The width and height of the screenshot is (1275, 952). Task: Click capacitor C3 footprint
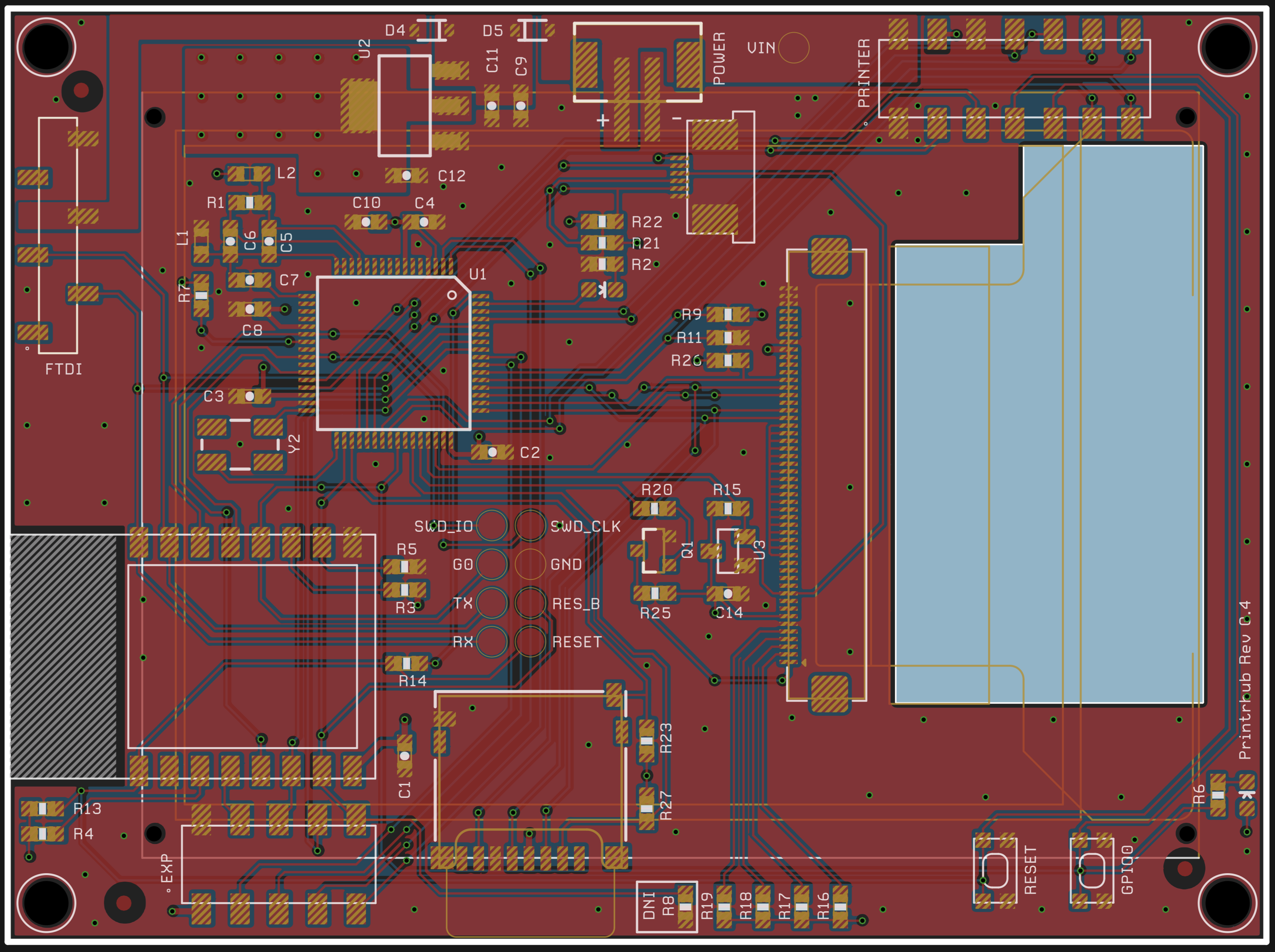click(x=250, y=396)
